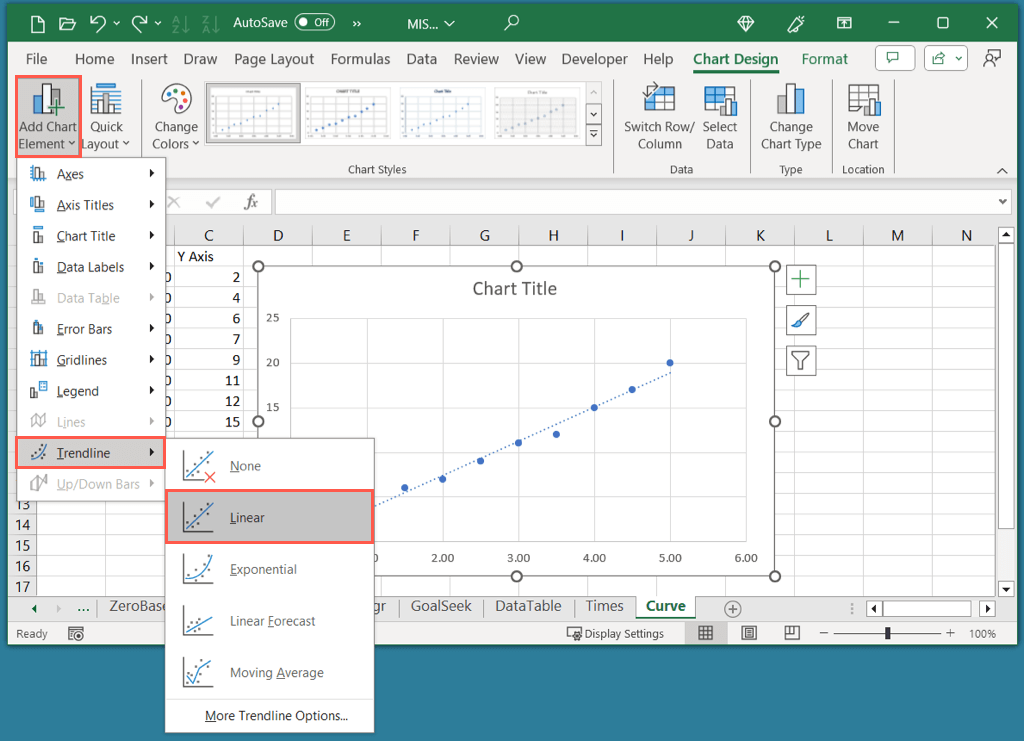Collapse the ribbon with the chevron
Screen dimensions: 1024x741
tap(1002, 170)
